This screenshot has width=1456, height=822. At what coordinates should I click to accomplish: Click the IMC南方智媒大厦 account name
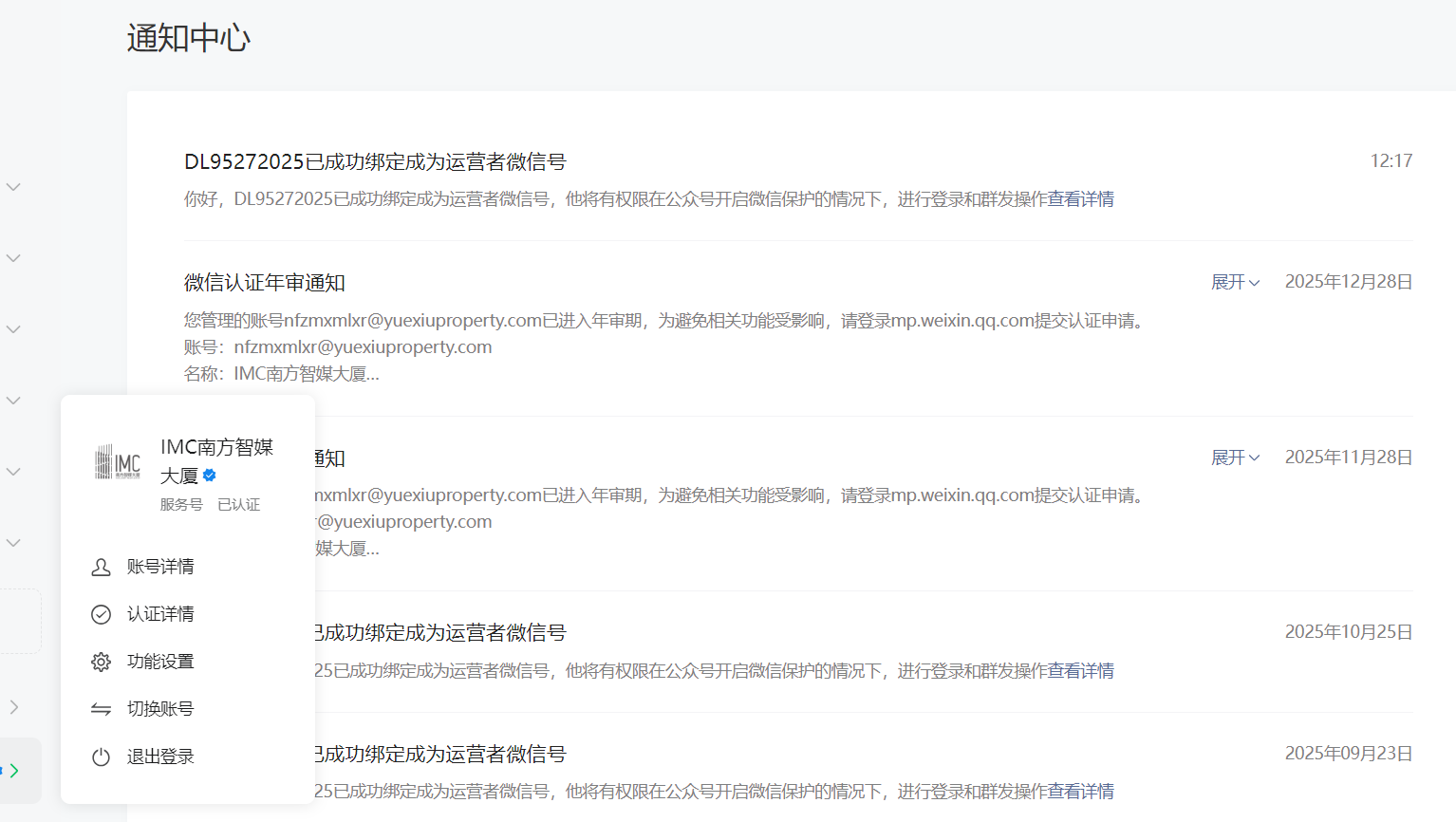216,461
